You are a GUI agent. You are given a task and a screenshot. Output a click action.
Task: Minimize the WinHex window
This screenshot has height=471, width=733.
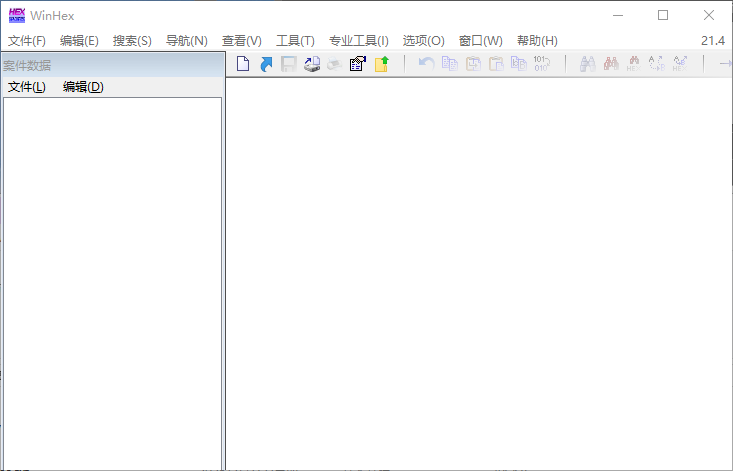618,15
